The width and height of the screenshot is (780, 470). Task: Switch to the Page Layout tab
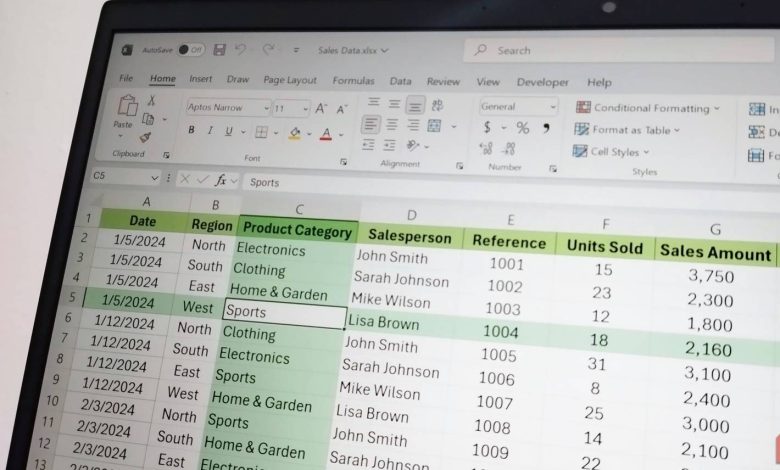coord(290,80)
